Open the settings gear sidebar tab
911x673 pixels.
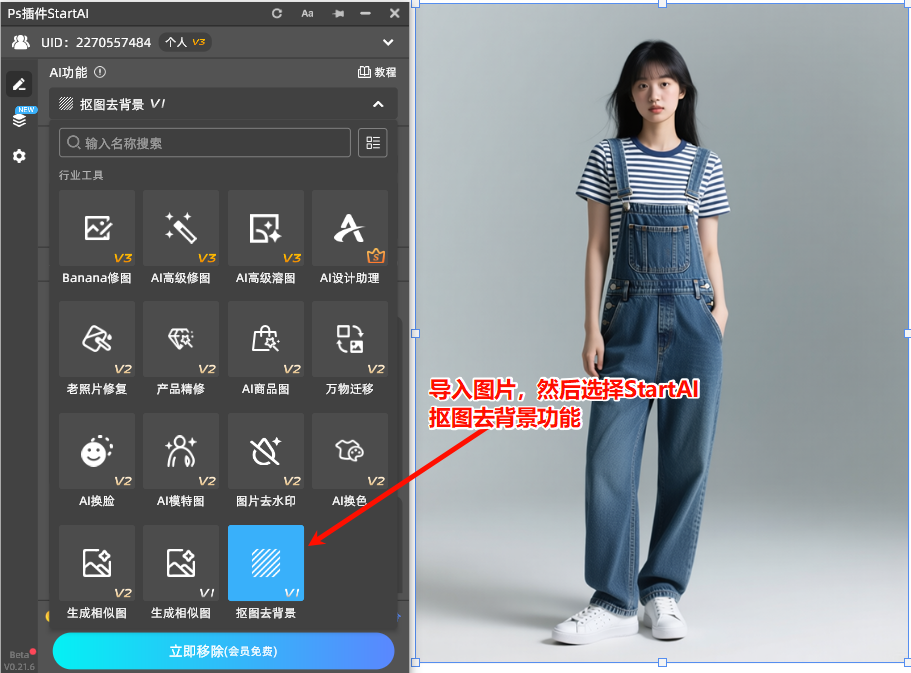(x=19, y=156)
